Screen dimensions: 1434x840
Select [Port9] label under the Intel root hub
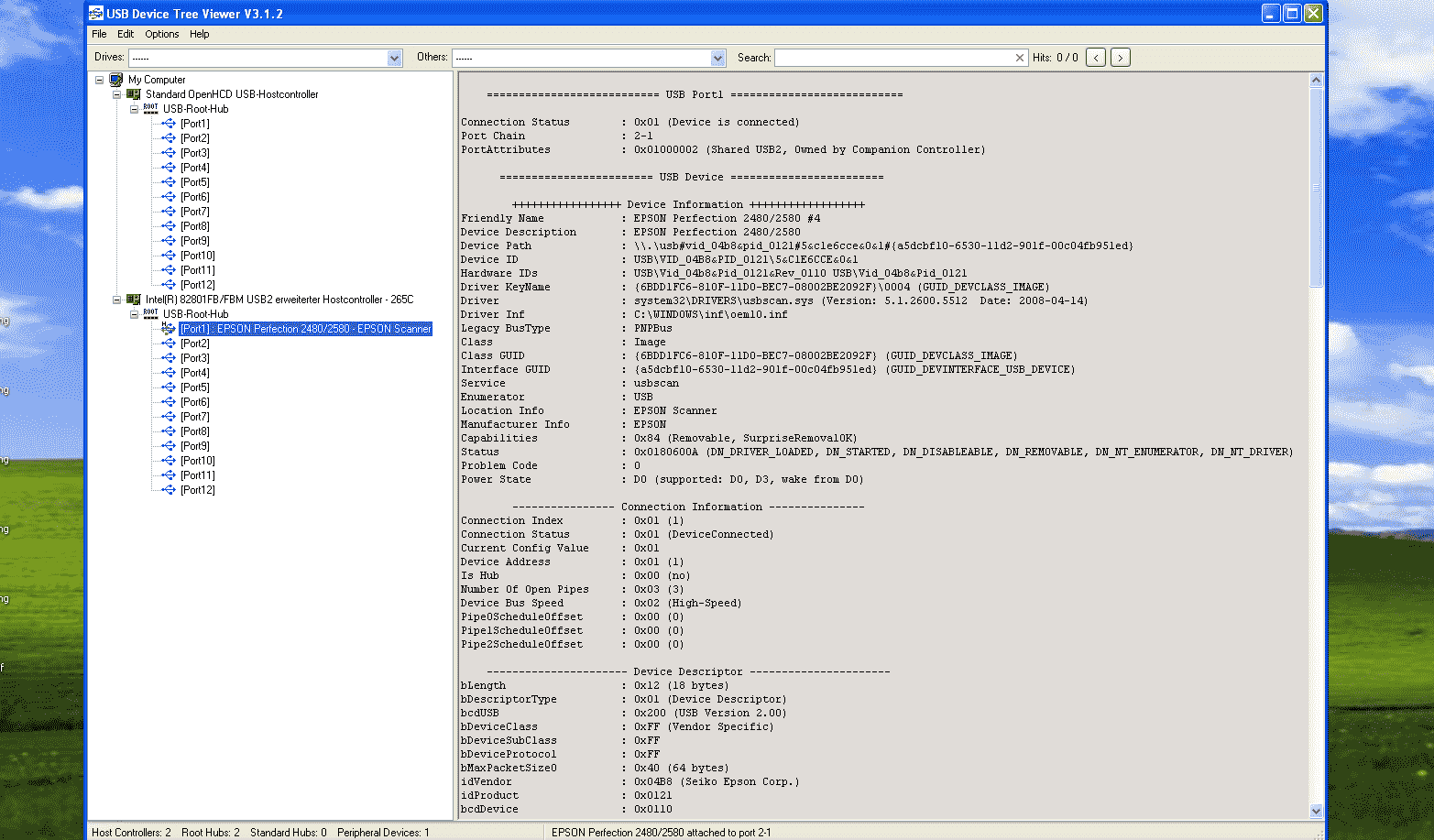pos(195,446)
